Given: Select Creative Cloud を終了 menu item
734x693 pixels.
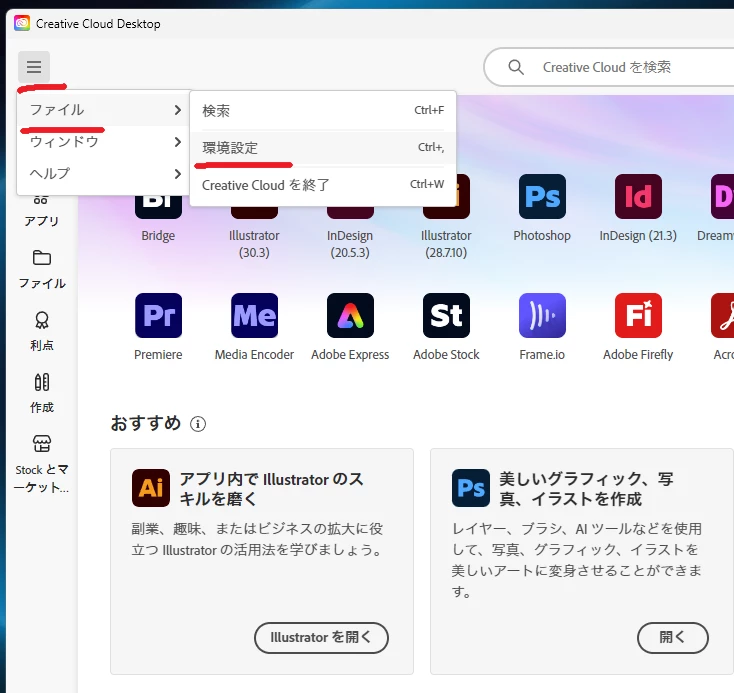Looking at the screenshot, I should coord(323,184).
